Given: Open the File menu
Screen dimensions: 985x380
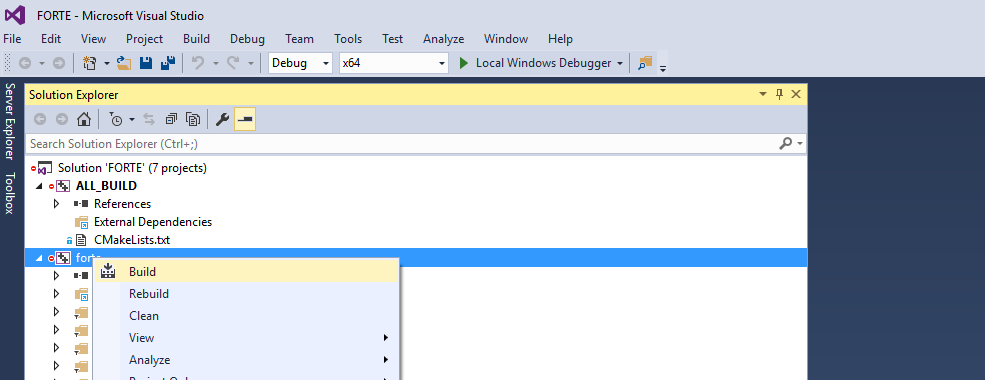Looking at the screenshot, I should pos(13,39).
